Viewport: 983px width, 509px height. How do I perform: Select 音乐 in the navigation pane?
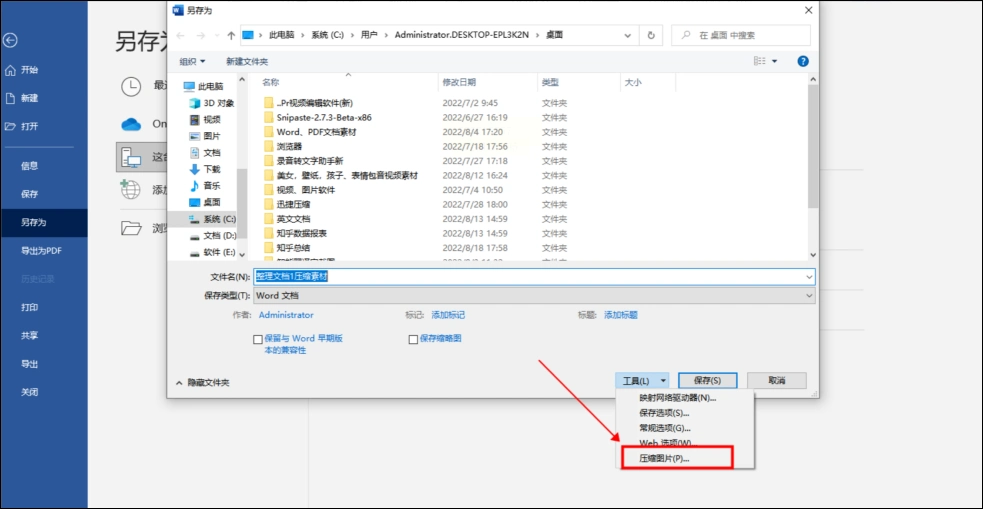205,186
